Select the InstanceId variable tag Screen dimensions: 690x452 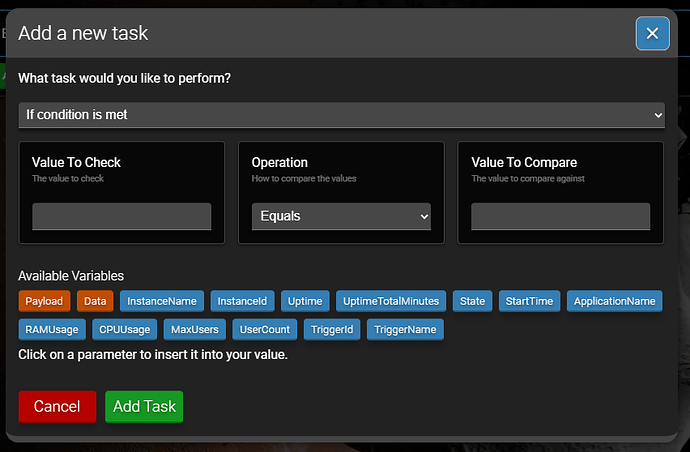tap(243, 301)
